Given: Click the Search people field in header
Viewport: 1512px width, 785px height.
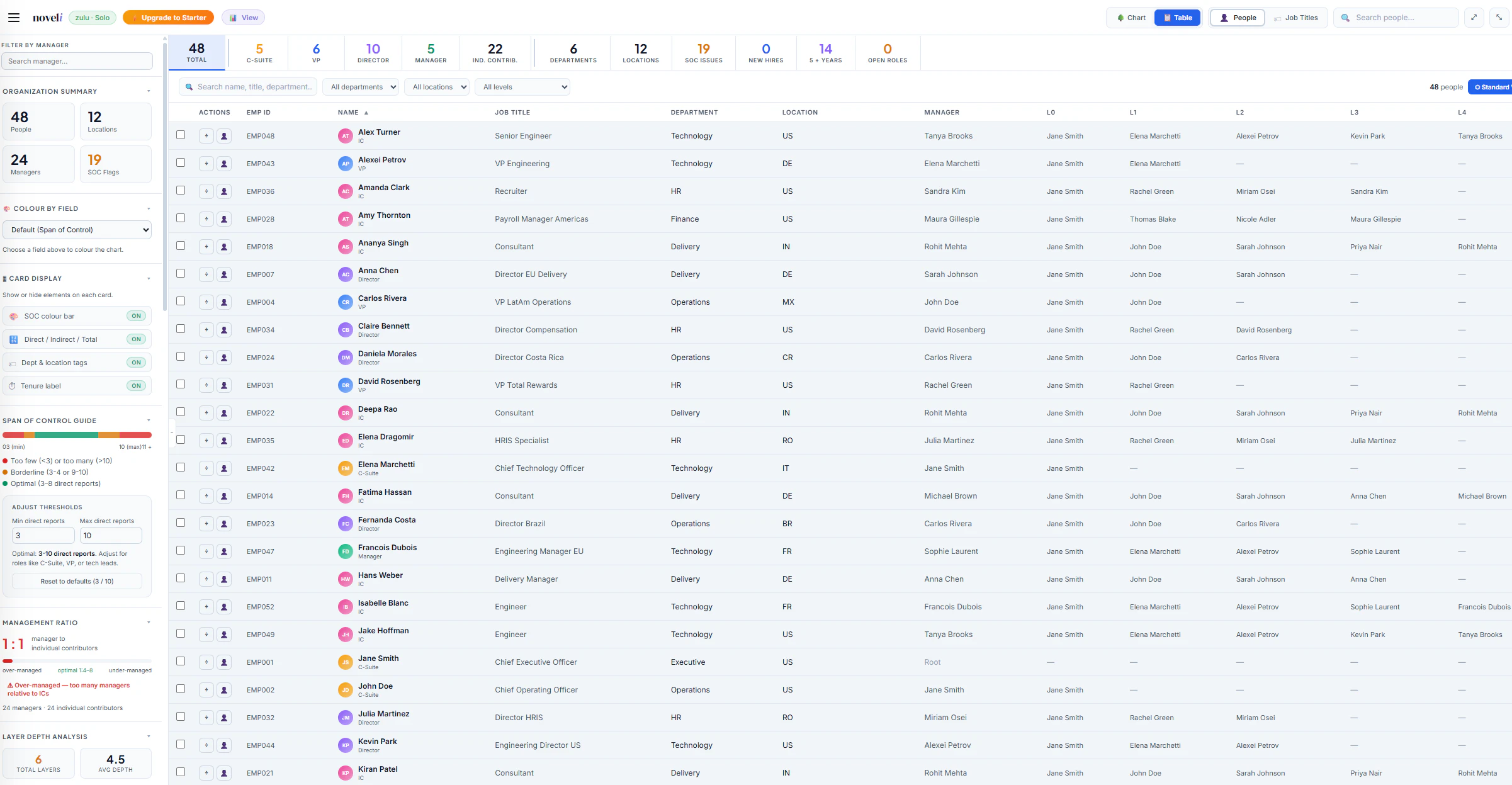Looking at the screenshot, I should tap(1396, 18).
